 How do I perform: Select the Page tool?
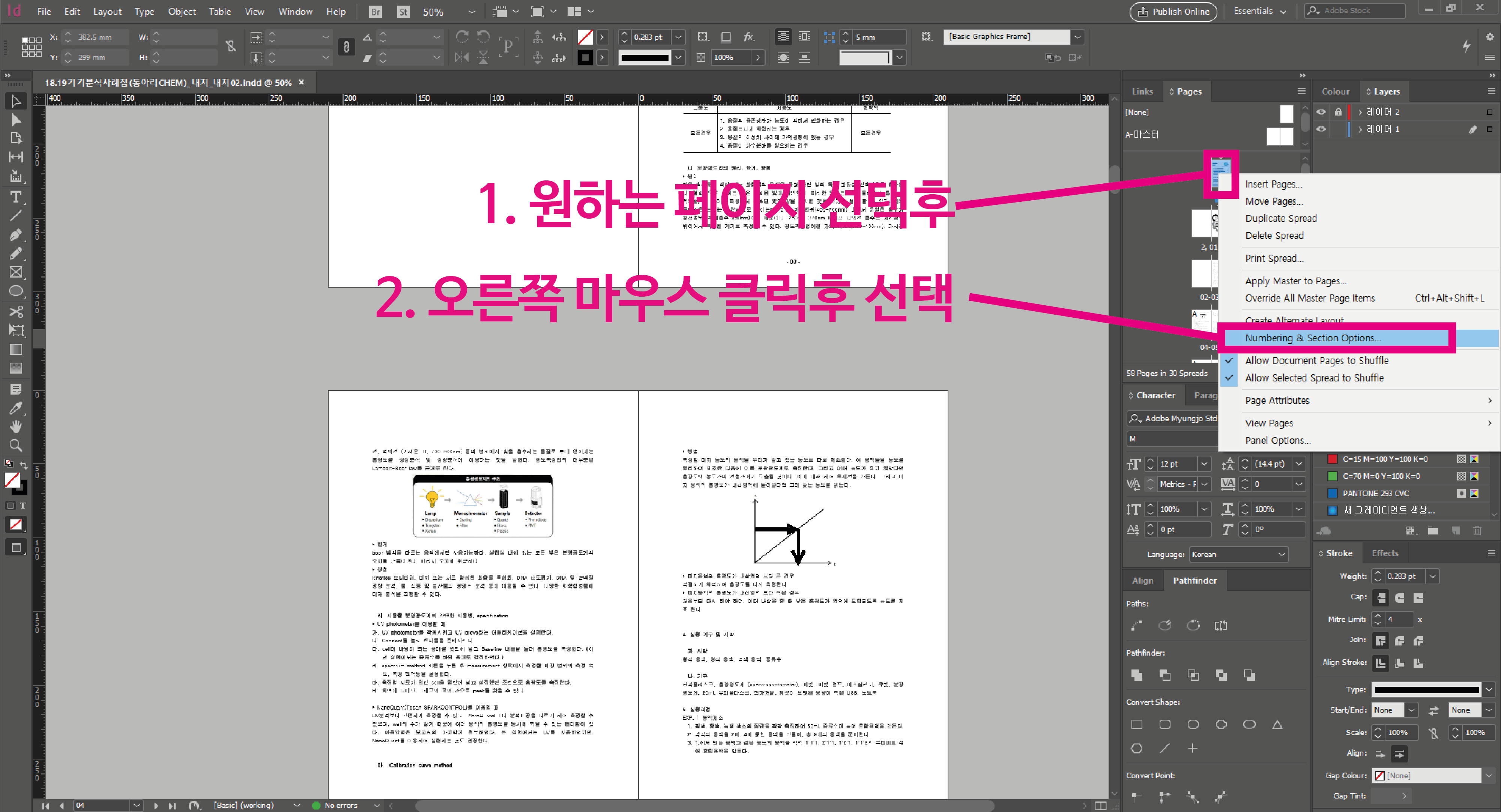click(16, 138)
